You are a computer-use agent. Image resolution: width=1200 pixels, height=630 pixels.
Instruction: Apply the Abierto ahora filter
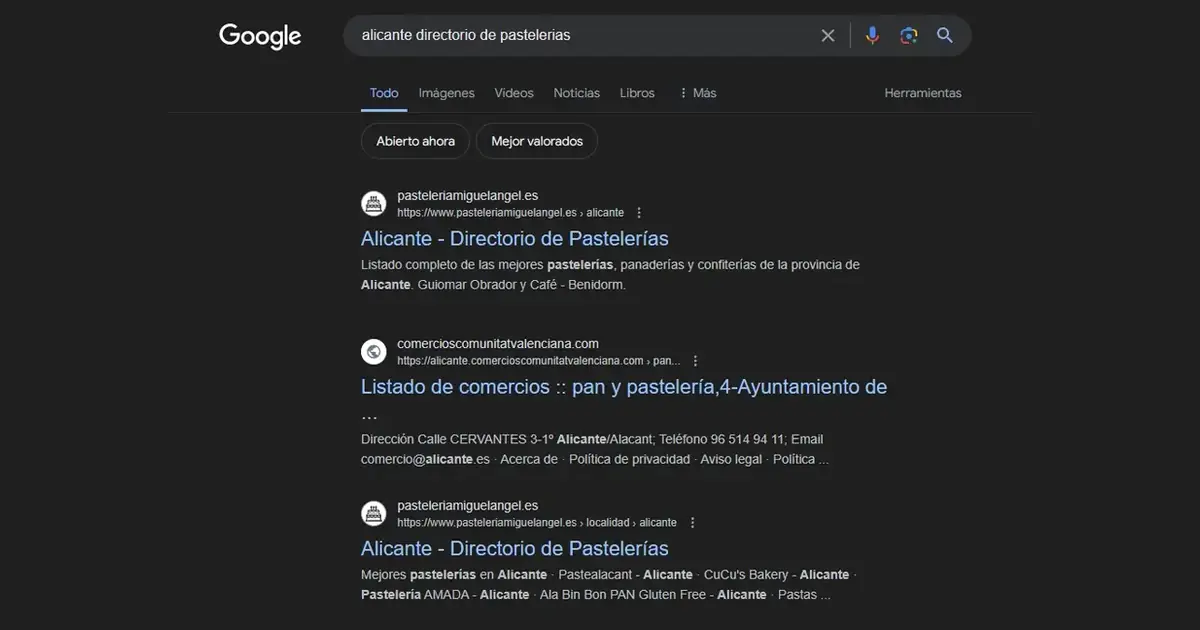point(415,141)
